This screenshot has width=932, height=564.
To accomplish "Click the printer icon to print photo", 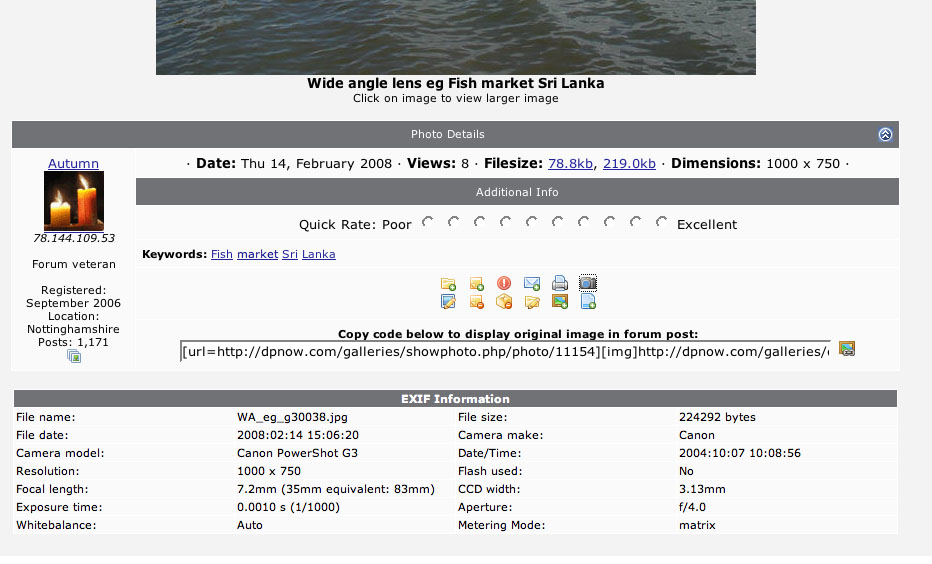I will pos(560,284).
